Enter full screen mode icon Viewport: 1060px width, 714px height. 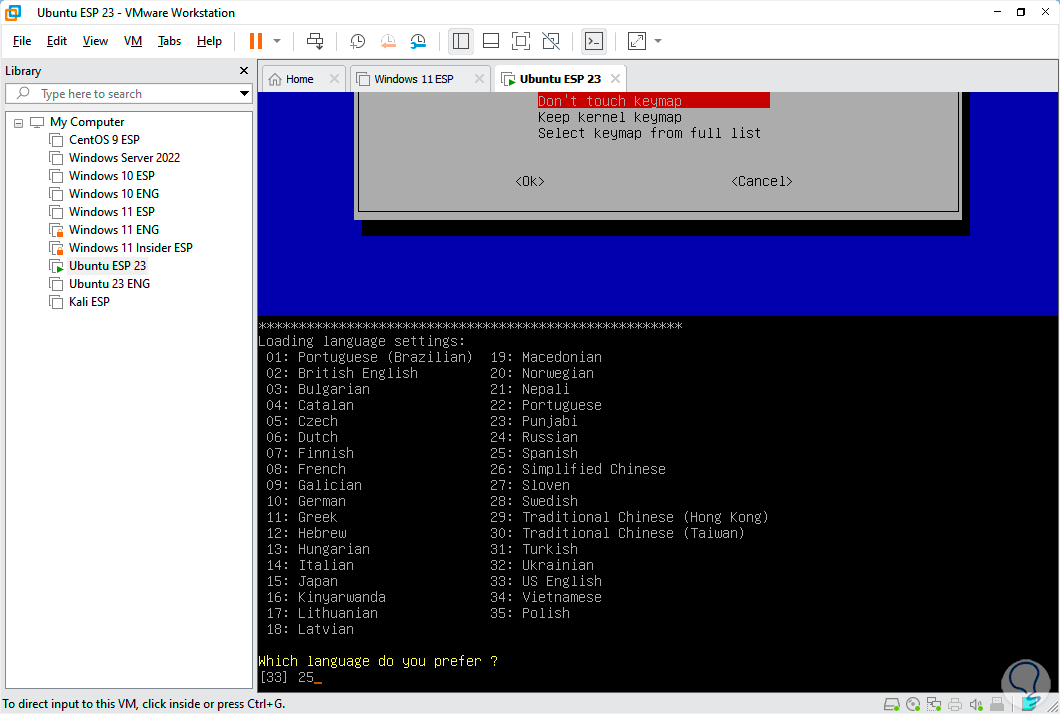[521, 41]
